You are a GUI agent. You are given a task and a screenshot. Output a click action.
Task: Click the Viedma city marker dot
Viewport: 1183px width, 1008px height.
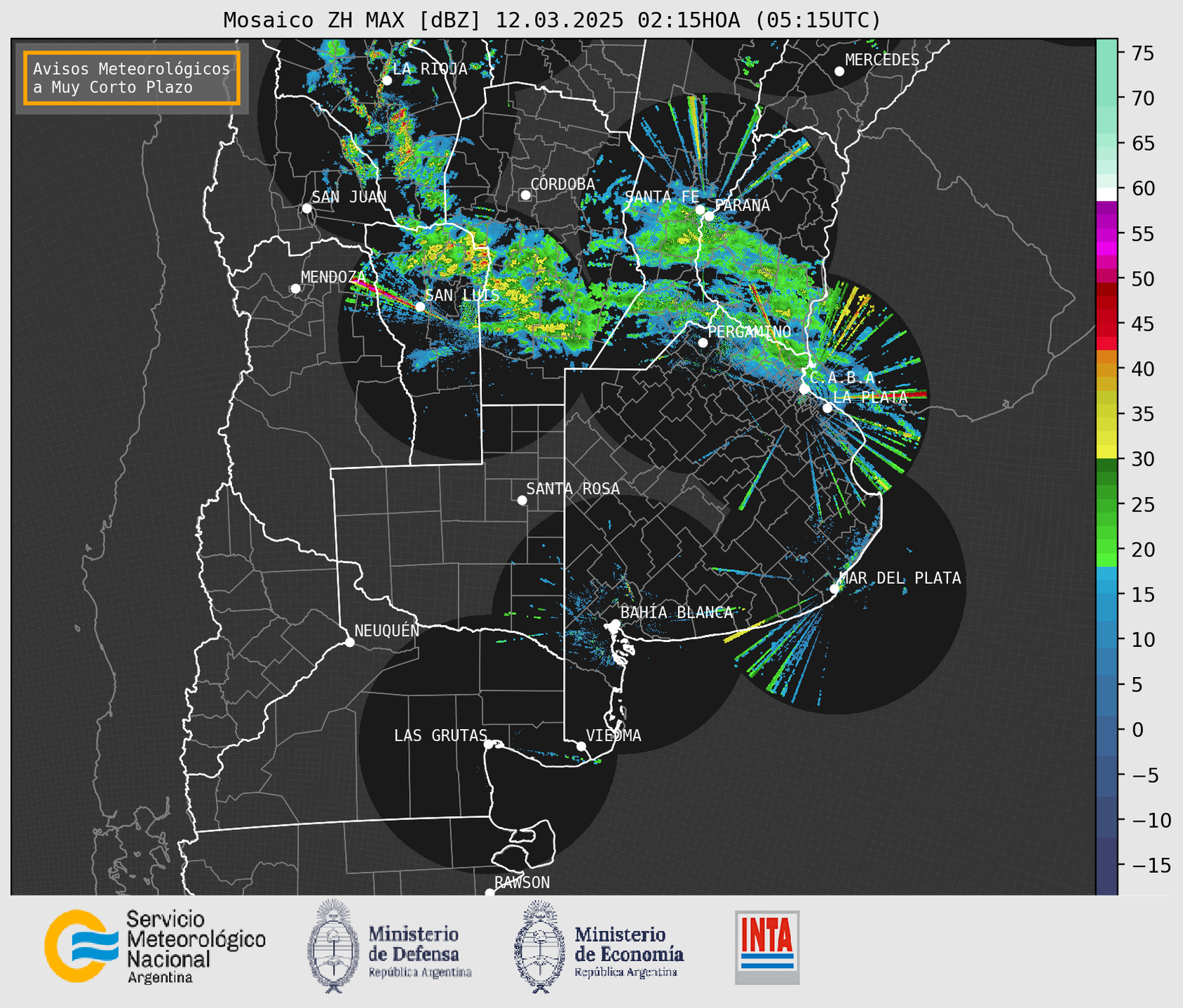click(x=581, y=747)
